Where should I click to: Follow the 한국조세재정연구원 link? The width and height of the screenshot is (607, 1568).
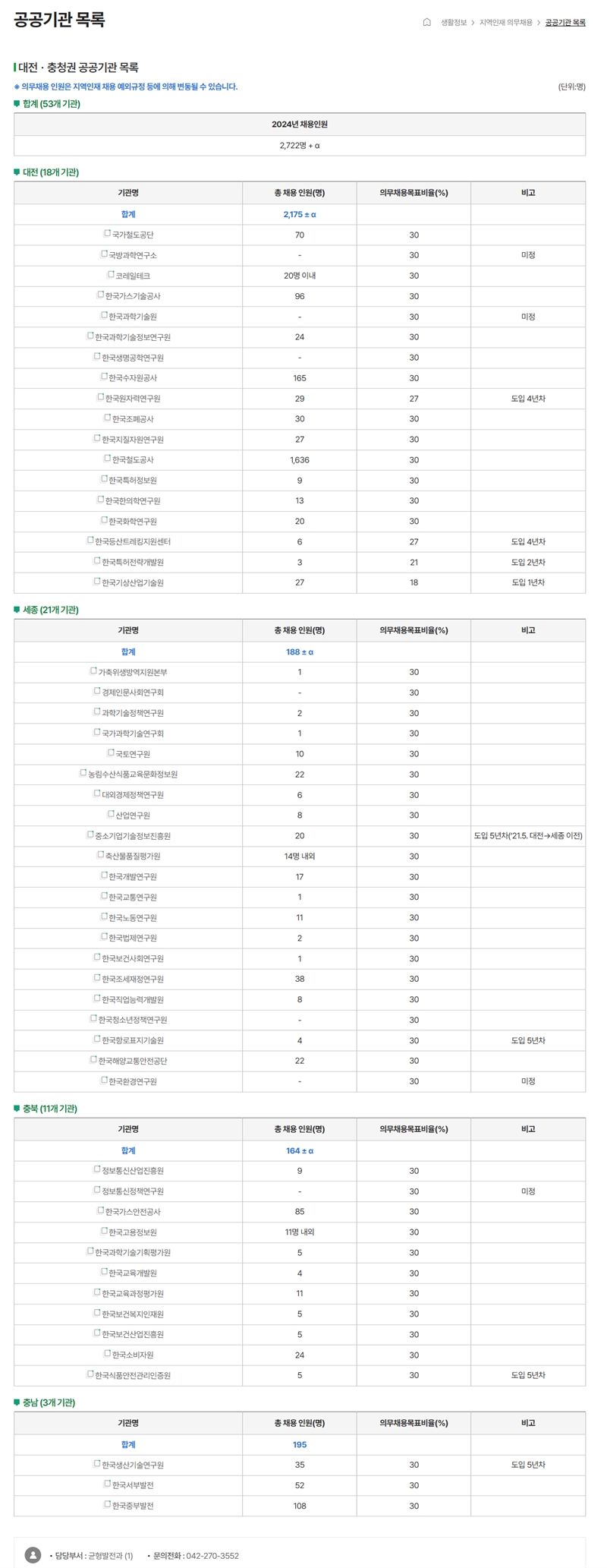tap(133, 980)
